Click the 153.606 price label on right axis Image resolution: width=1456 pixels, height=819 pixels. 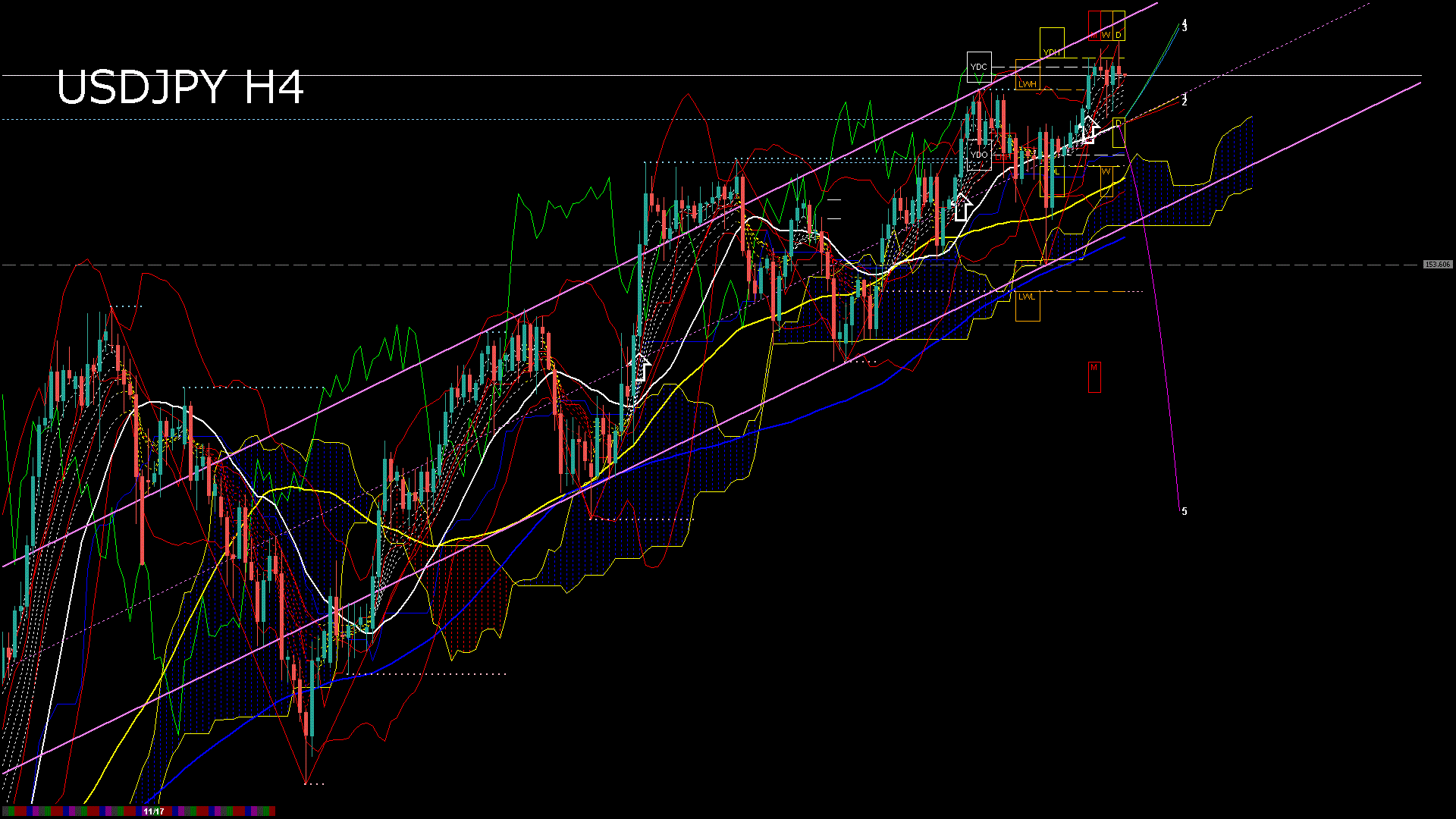[x=1439, y=264]
